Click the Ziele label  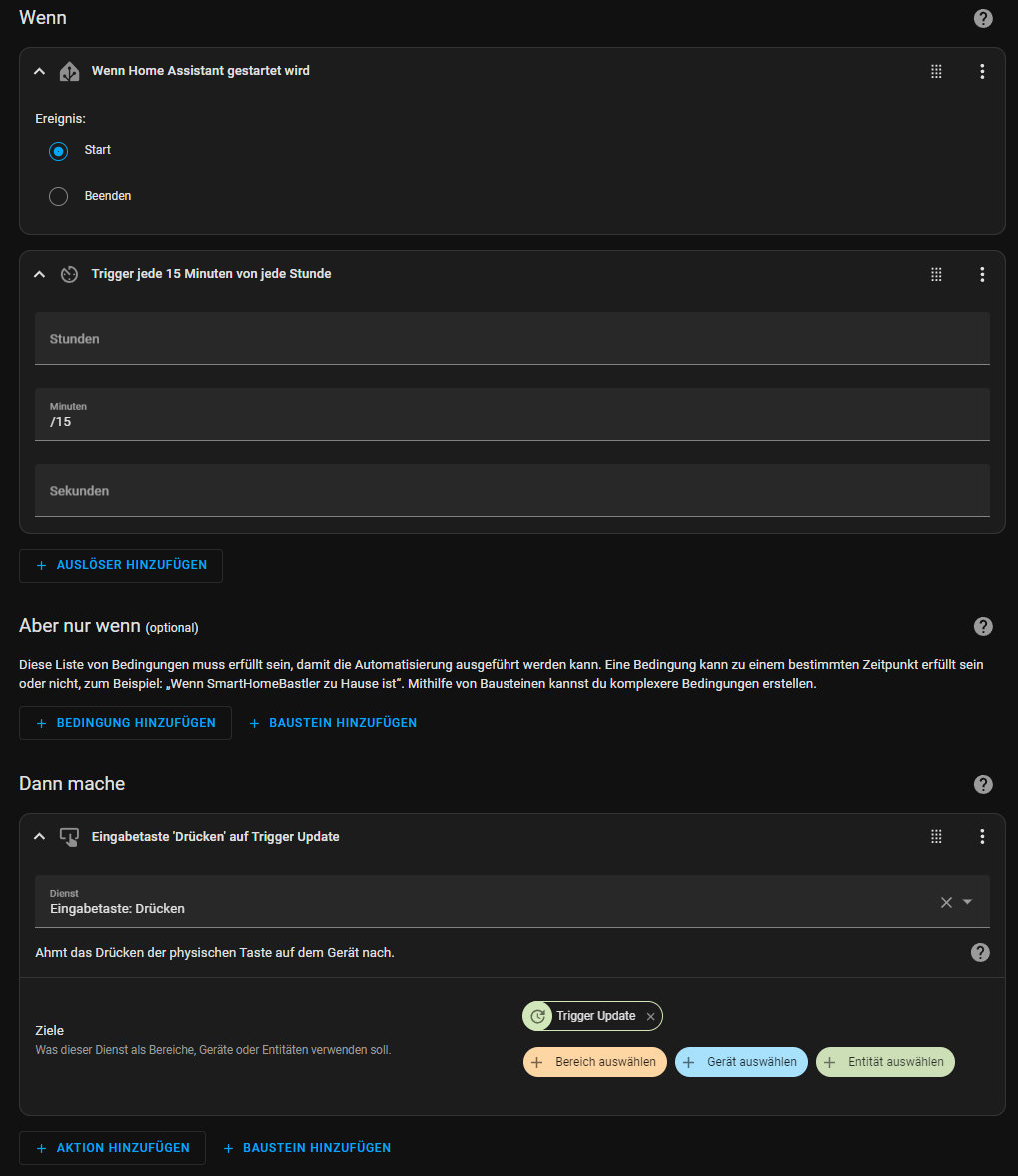(50, 1030)
